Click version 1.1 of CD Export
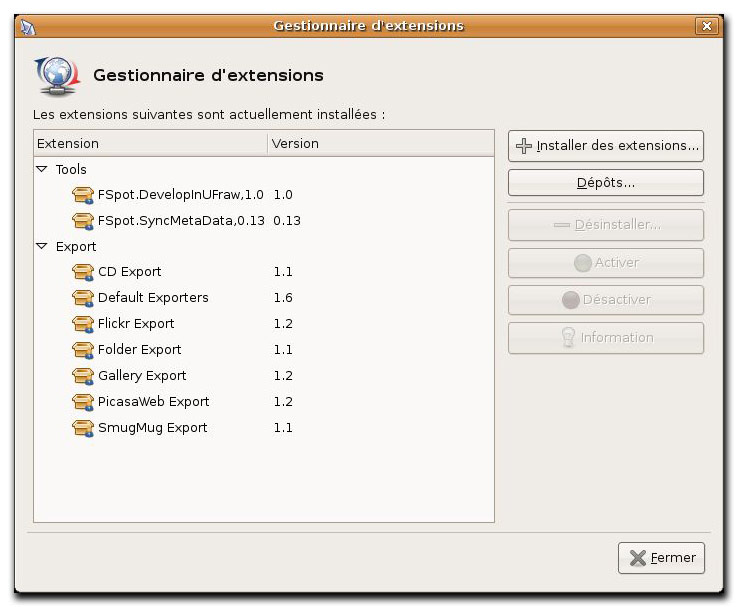Viewport: 738px width, 607px height. click(x=283, y=272)
